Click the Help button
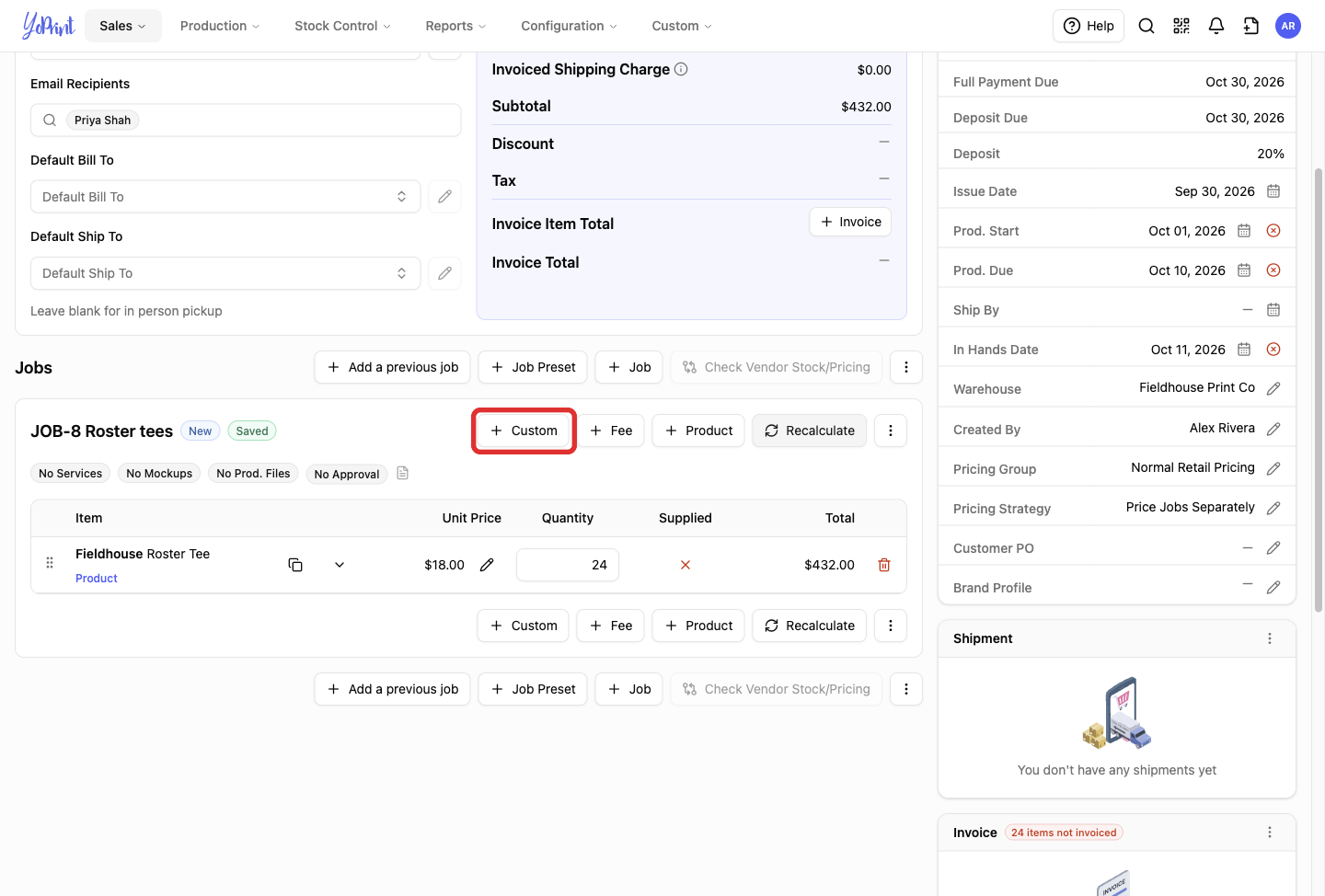Screen dimensions: 1325x896 [x=1089, y=26]
